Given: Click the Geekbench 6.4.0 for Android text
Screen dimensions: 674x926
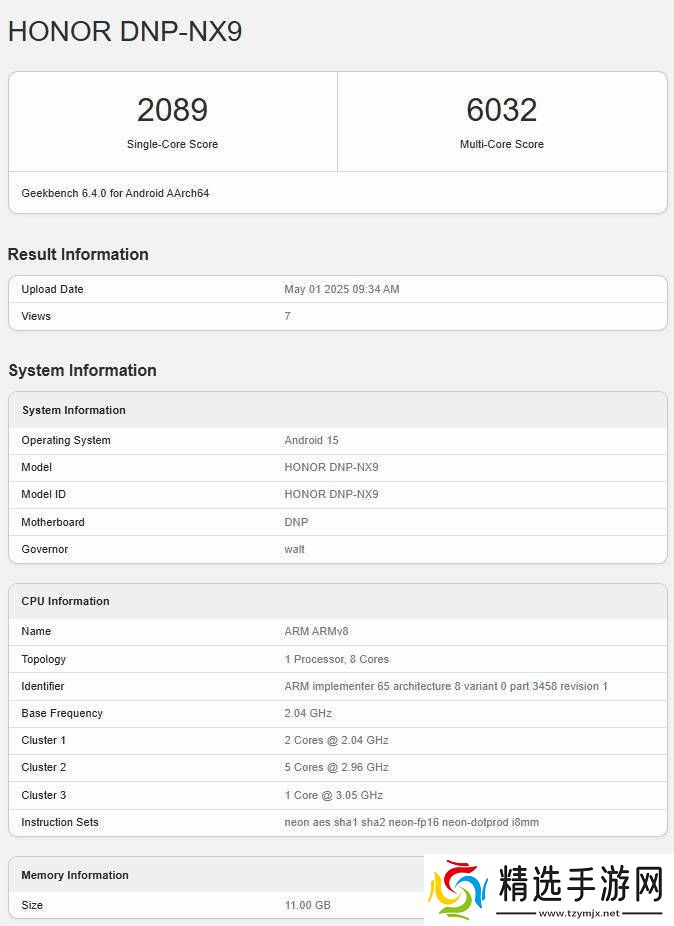Looking at the screenshot, I should (x=115, y=193).
